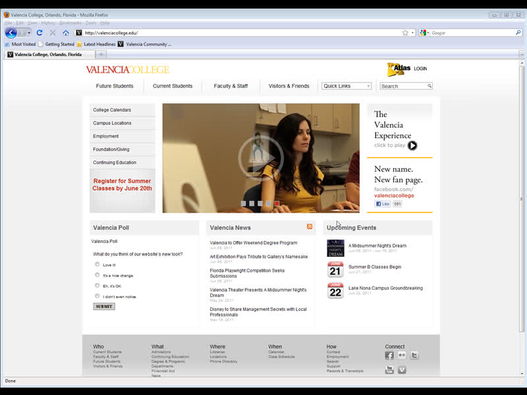527x395 pixels.
Task: Select the first slideshow indicator square
Action: 243,203
